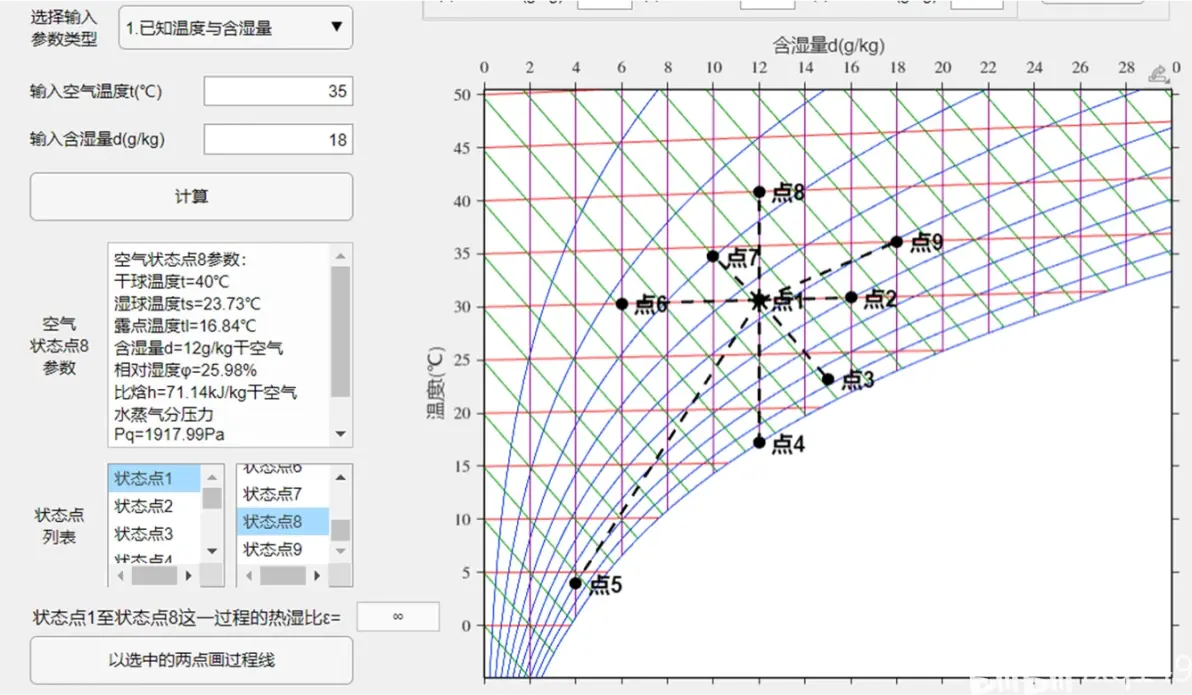Click the 比焓h=71.14kJ/kg干空气 line
This screenshot has height=695, width=1192.
point(205,392)
